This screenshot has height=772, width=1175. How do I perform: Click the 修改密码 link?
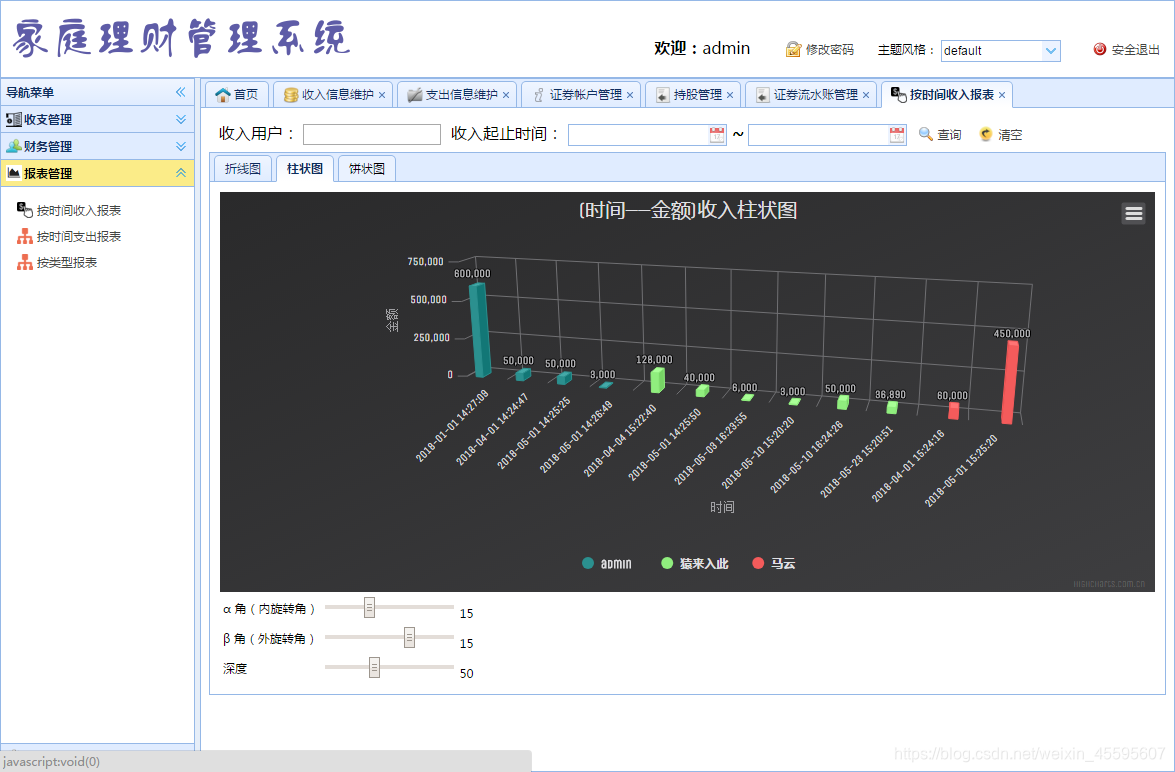[820, 49]
